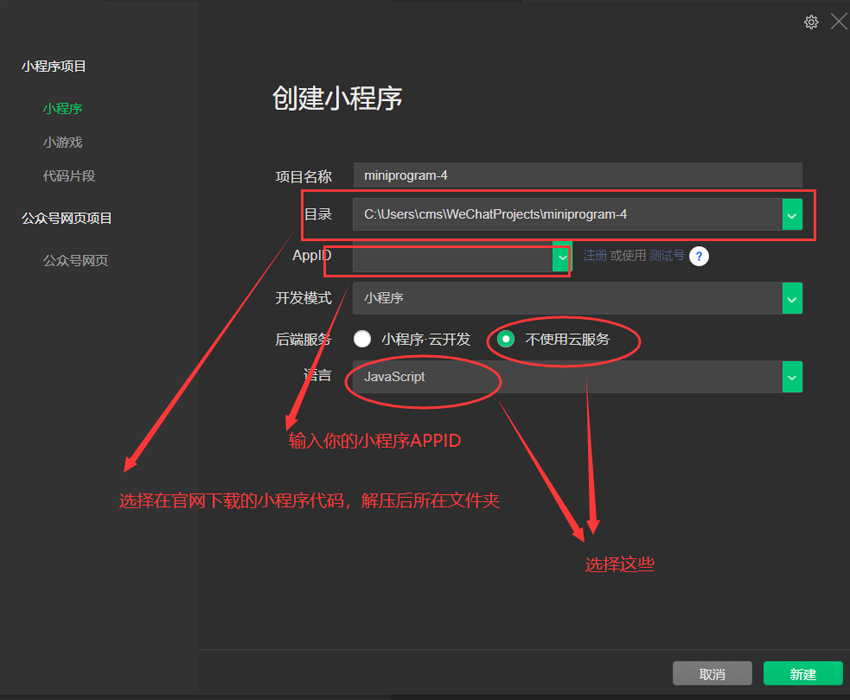The width and height of the screenshot is (850, 700).
Task: Expand the AppID dropdown arrow
Action: pos(561,257)
